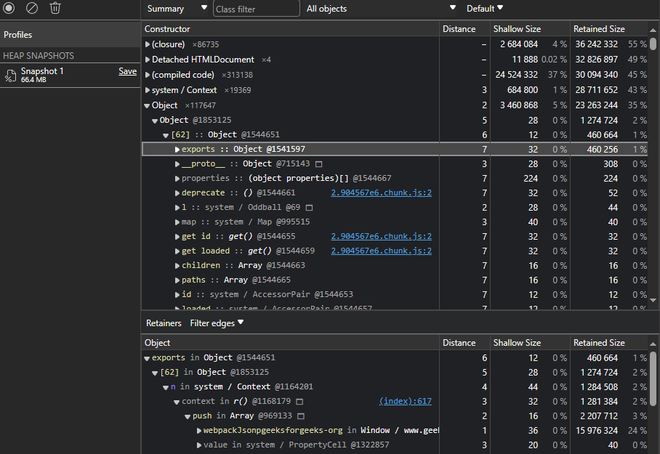Open get id source link

click(x=381, y=236)
